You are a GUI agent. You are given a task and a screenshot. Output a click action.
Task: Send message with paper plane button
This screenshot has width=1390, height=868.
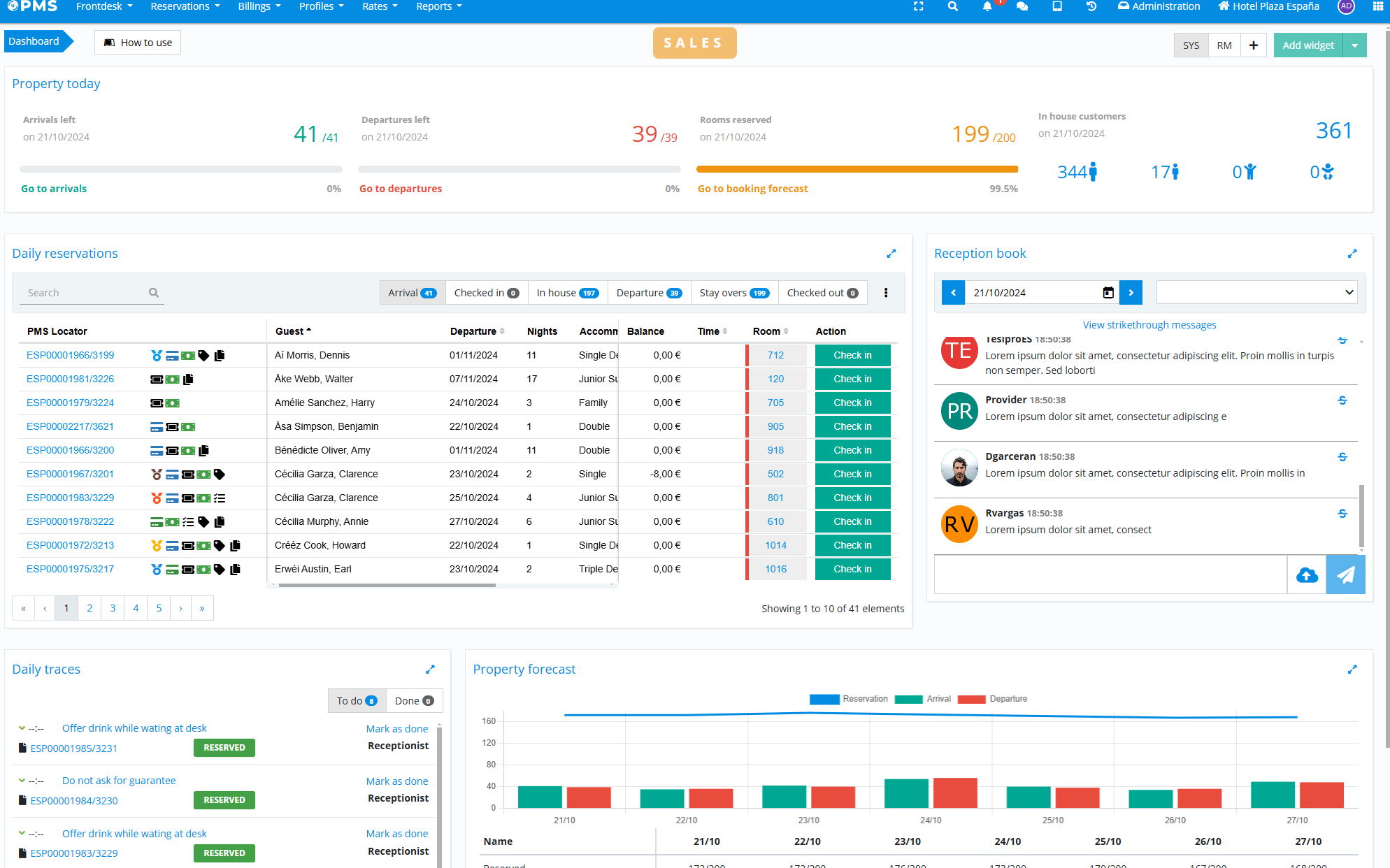[x=1345, y=575]
